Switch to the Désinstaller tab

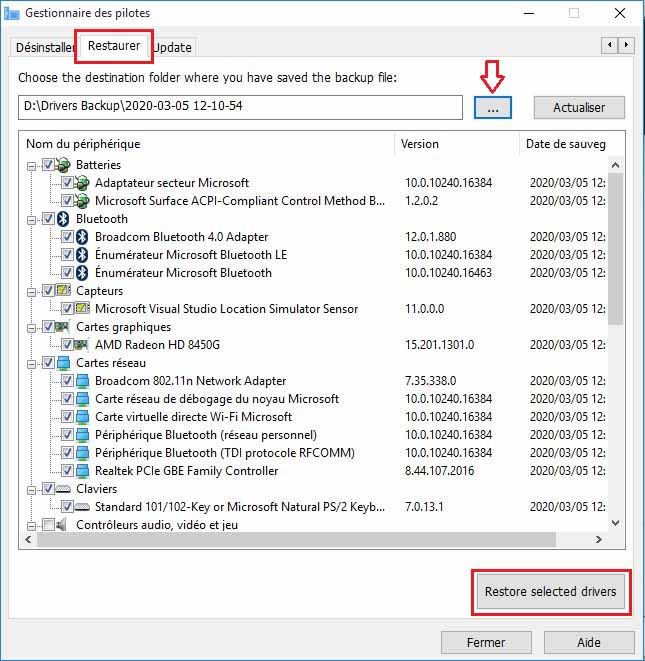(x=44, y=47)
